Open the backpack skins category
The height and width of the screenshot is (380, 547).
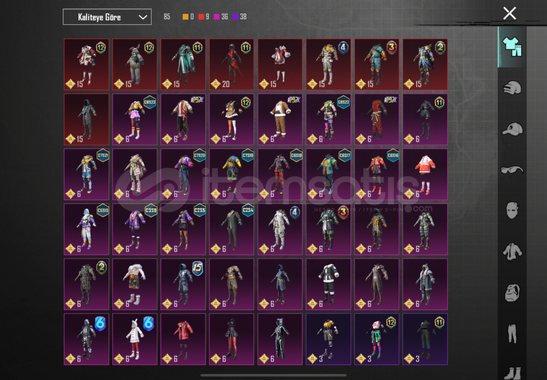click(512, 292)
